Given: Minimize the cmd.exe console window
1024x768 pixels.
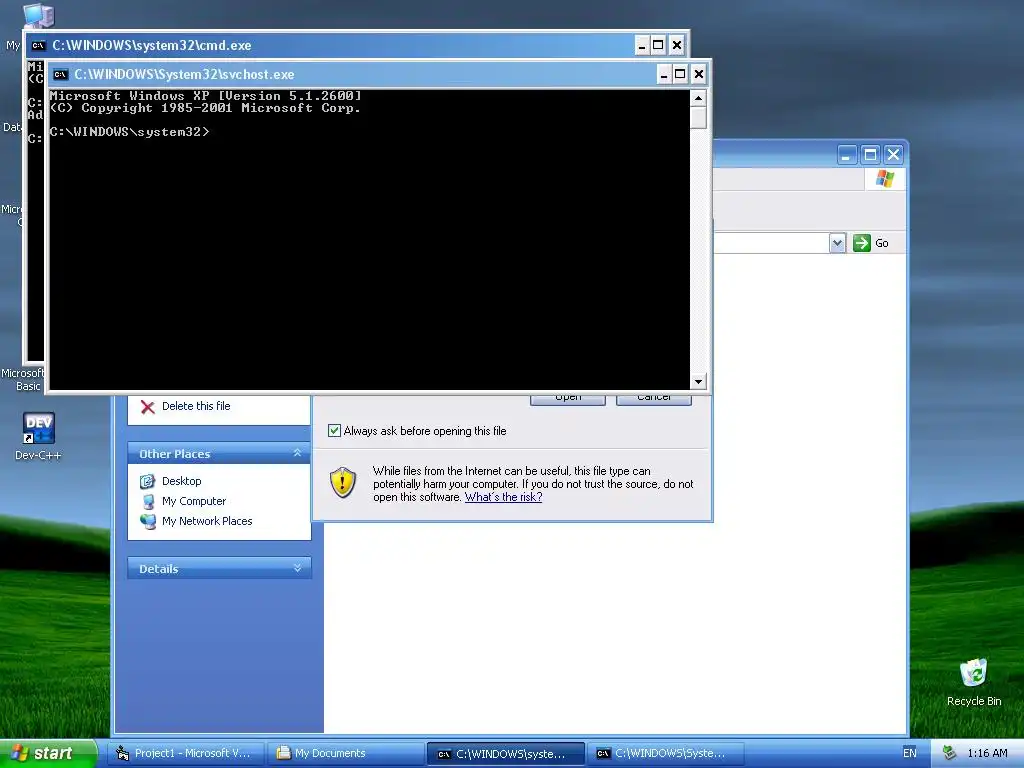Looking at the screenshot, I should 642,45.
